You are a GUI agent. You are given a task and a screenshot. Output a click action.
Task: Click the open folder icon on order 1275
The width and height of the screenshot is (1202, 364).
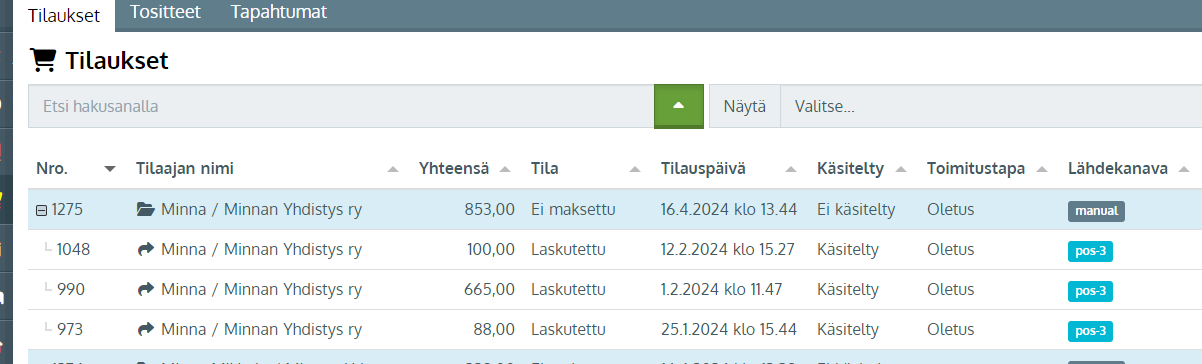click(x=145, y=210)
